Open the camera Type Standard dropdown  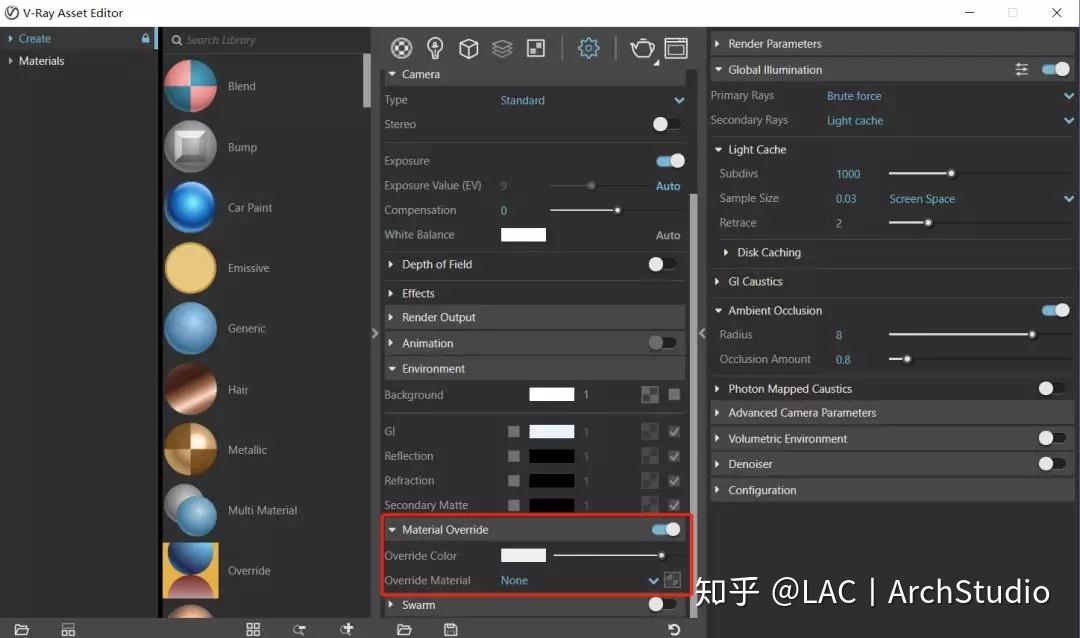point(592,100)
